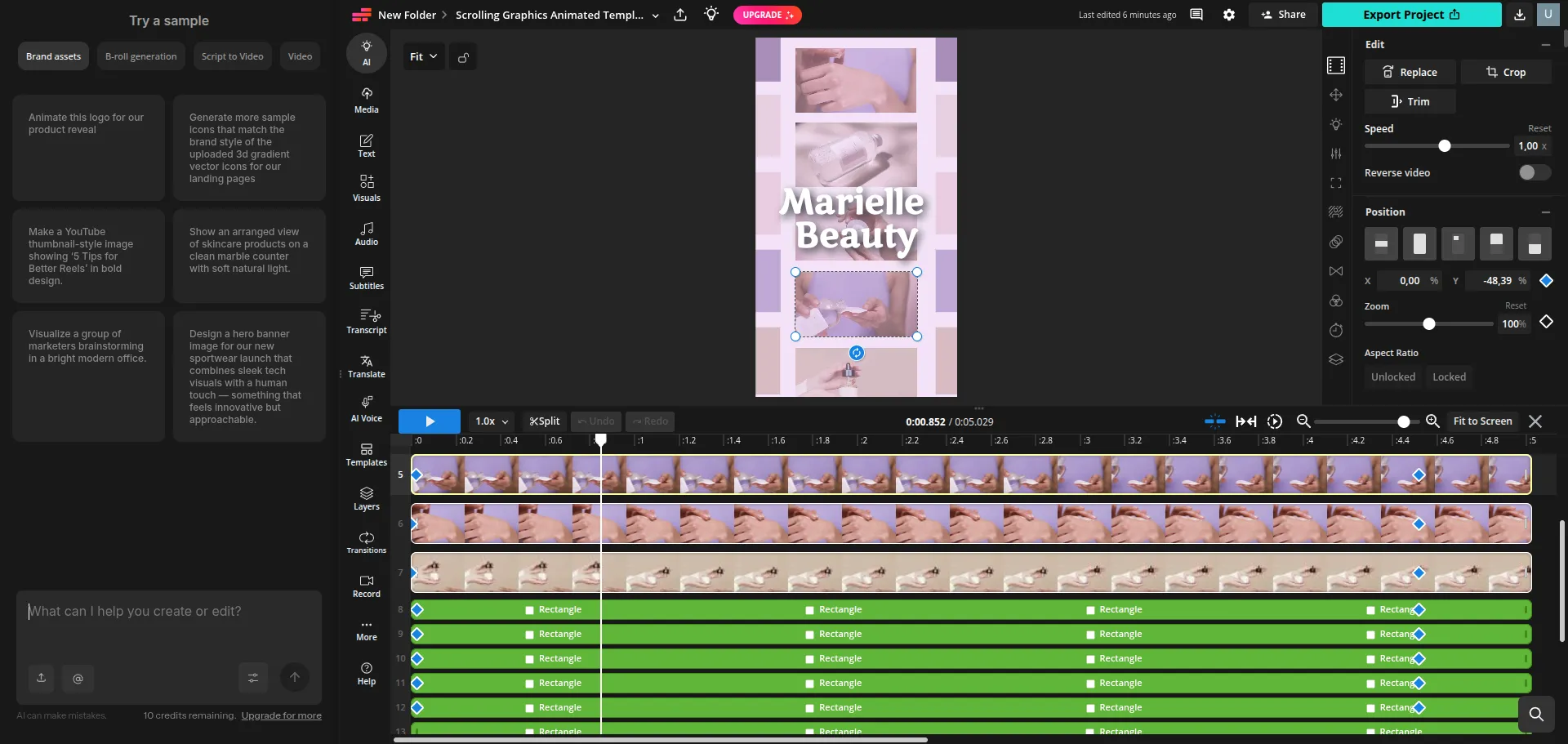Image resolution: width=1568 pixels, height=744 pixels.
Task: Open the stacked layers icon in the right strip
Action: click(x=1336, y=359)
